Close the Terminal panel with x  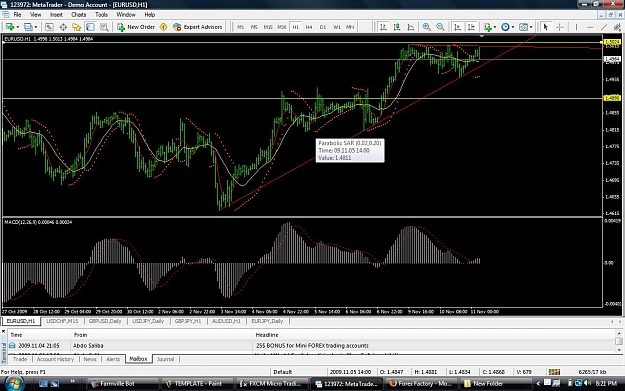4,331
